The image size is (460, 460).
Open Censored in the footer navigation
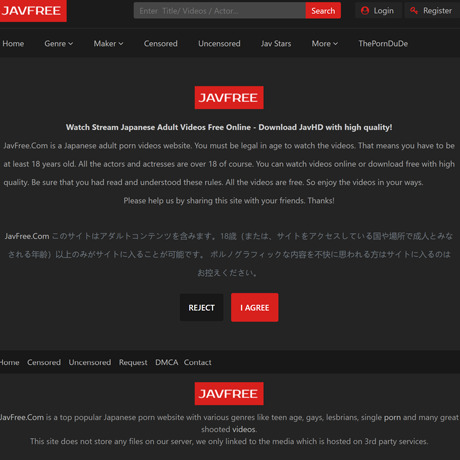click(44, 362)
